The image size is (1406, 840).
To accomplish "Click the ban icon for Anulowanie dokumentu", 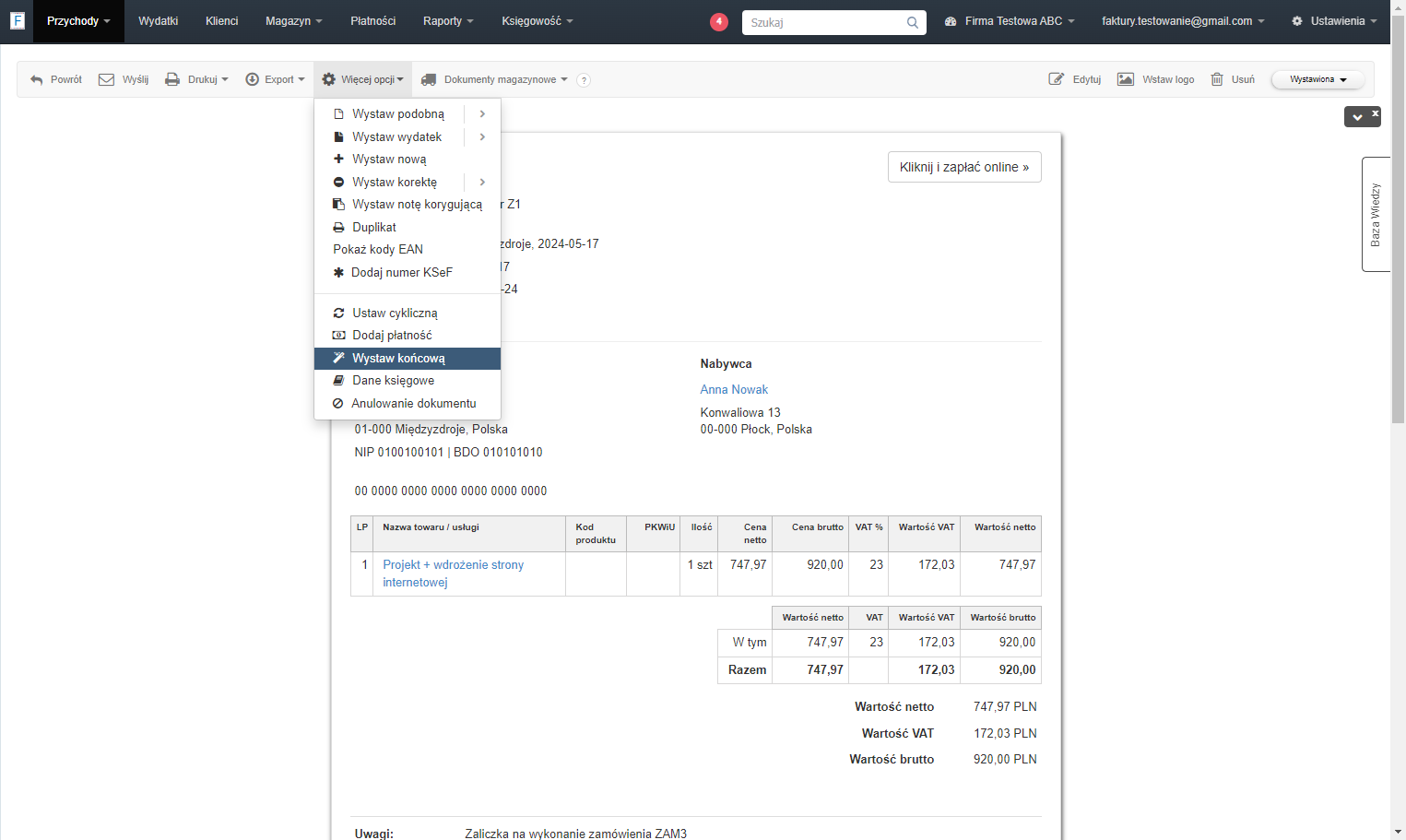I will [338, 403].
